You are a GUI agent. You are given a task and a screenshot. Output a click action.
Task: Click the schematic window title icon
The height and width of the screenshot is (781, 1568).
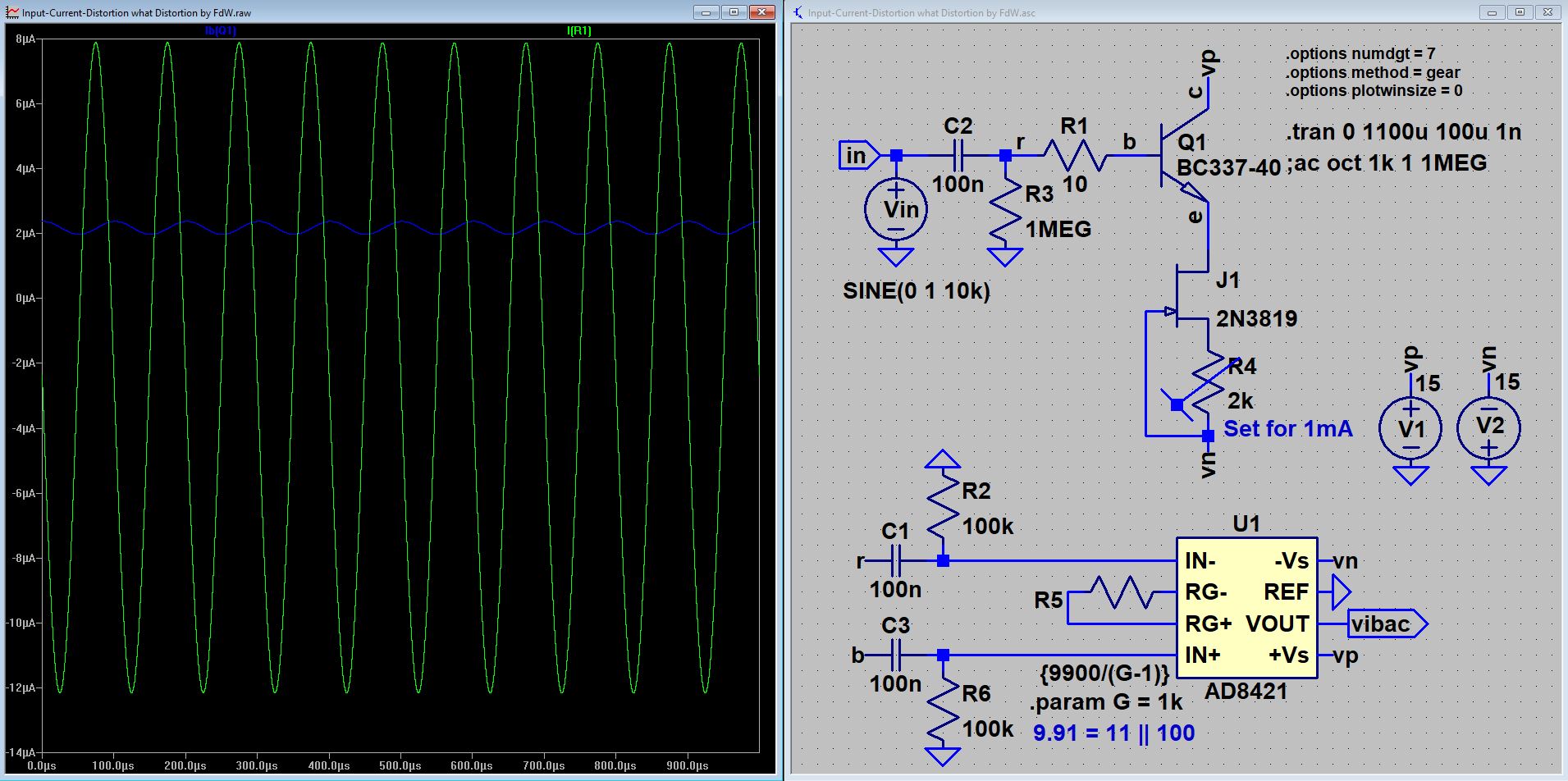798,12
